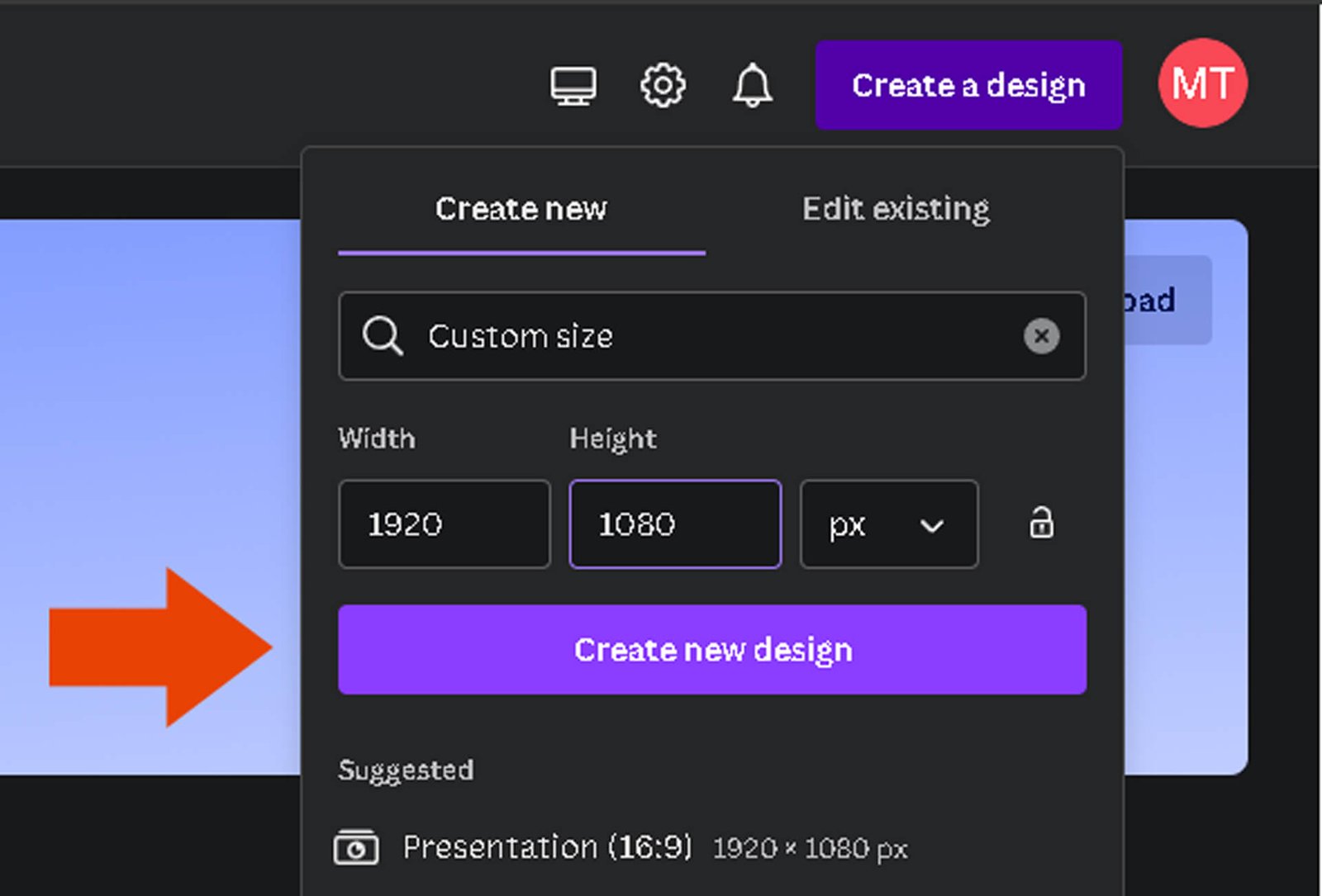Screen dimensions: 1322x896
Task: Click the Height label
Action: (613, 439)
